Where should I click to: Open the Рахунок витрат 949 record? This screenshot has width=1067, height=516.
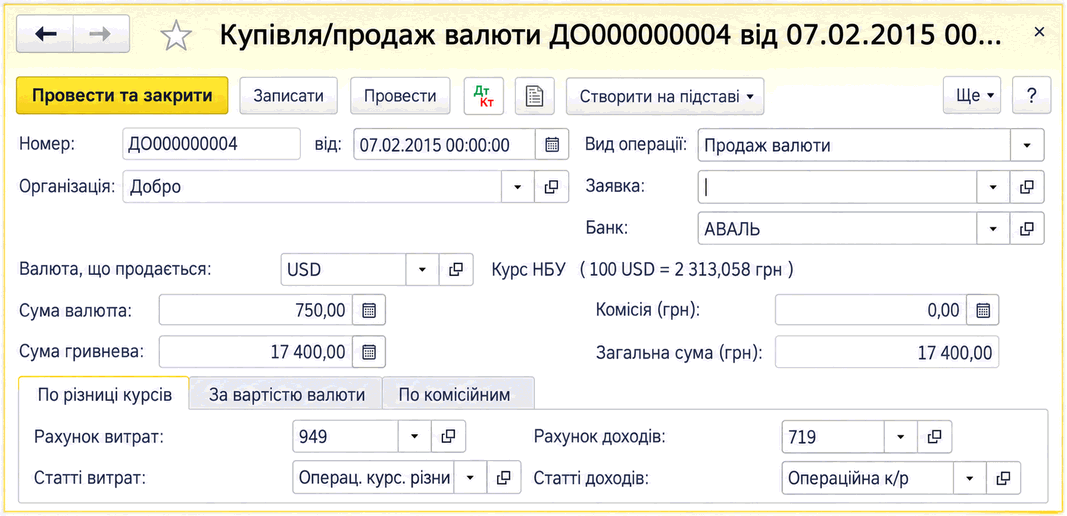point(448,437)
